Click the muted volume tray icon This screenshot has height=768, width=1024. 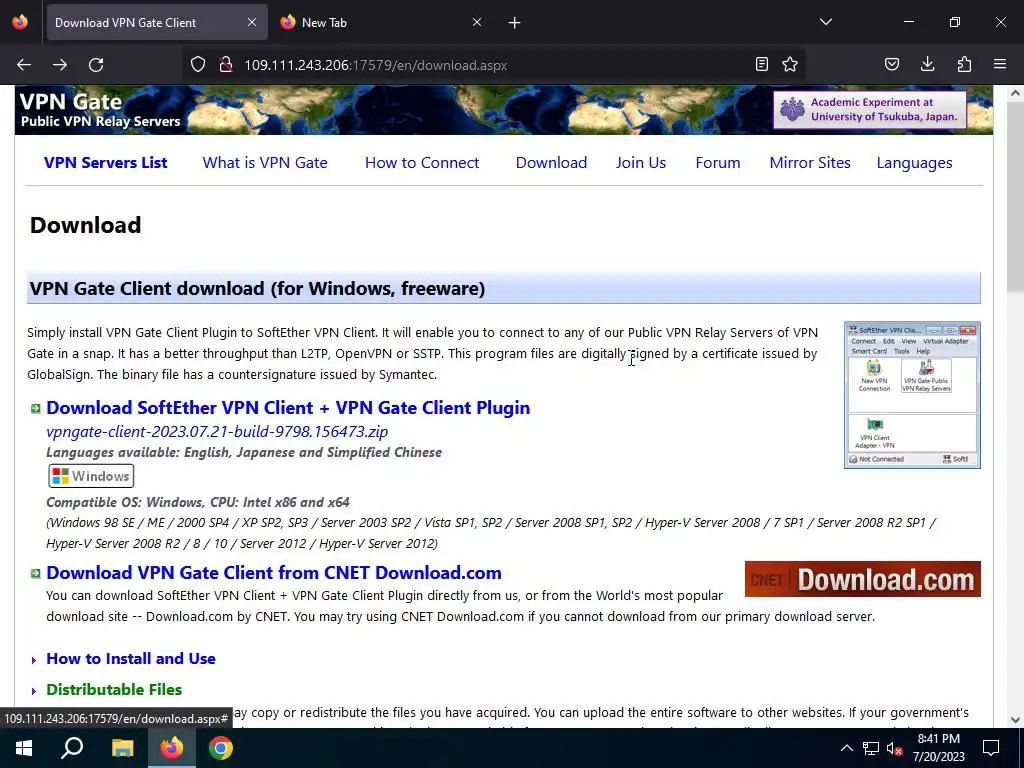(x=894, y=748)
